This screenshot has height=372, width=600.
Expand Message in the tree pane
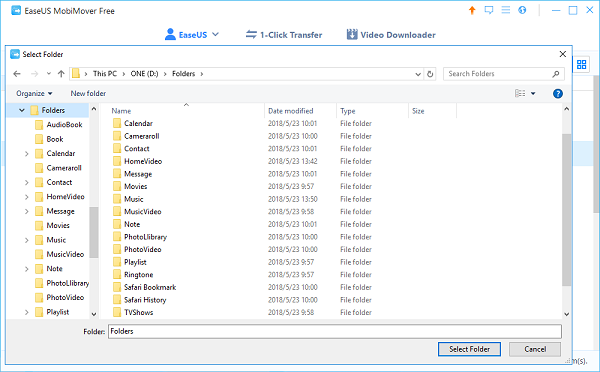point(26,211)
